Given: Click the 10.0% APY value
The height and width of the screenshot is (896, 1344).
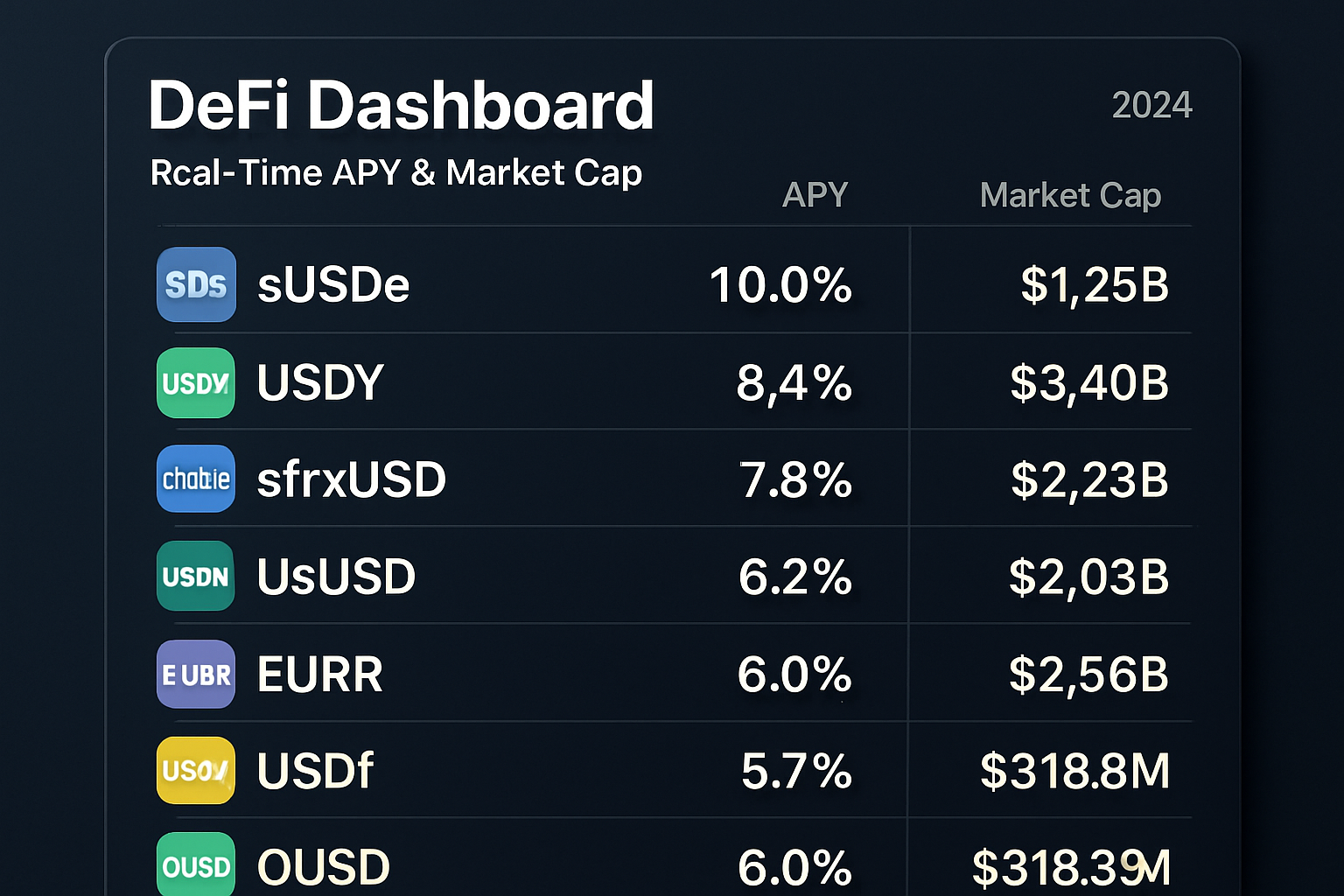Looking at the screenshot, I should pyautogui.click(x=780, y=285).
